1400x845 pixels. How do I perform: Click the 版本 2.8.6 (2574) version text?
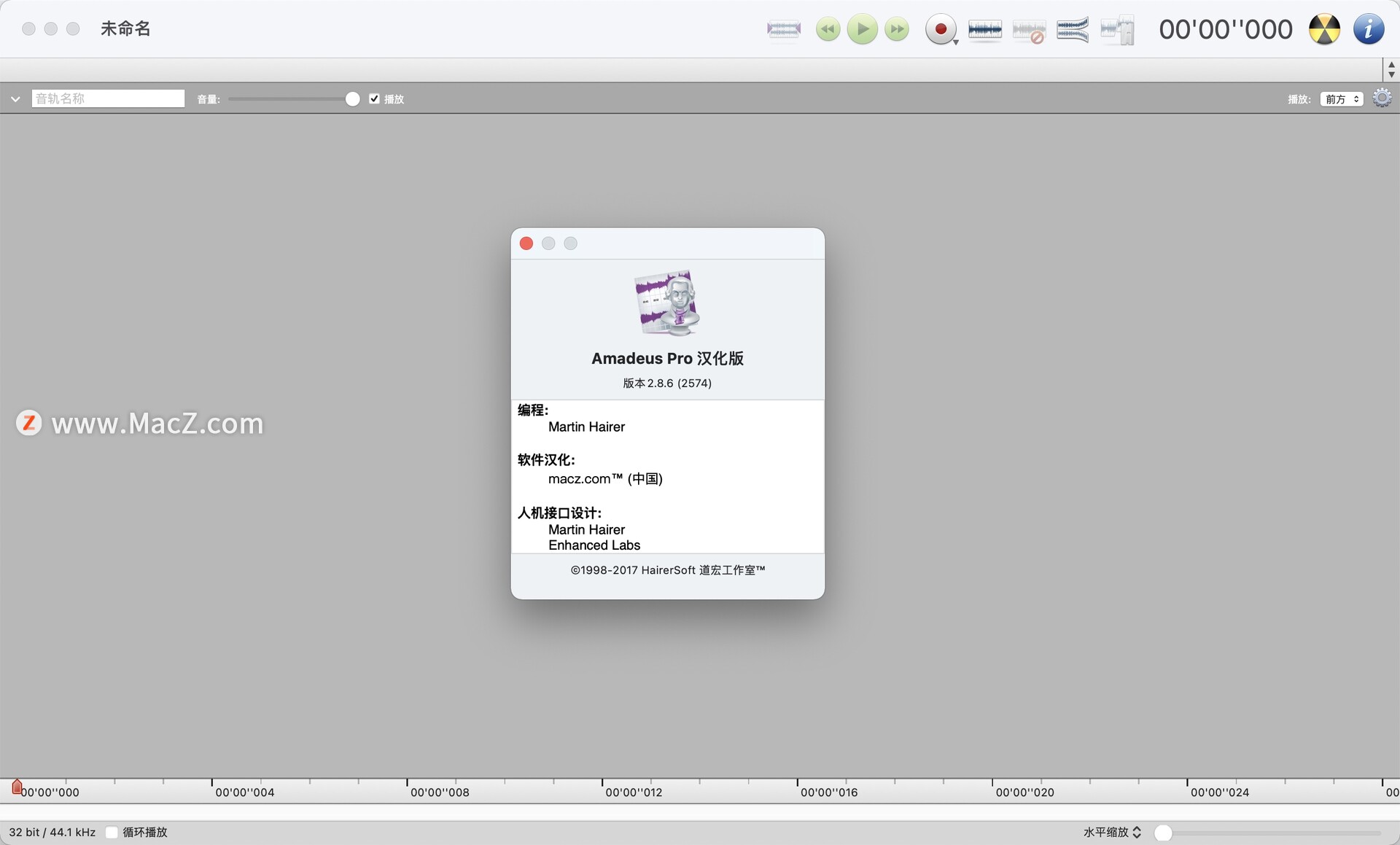(x=667, y=383)
